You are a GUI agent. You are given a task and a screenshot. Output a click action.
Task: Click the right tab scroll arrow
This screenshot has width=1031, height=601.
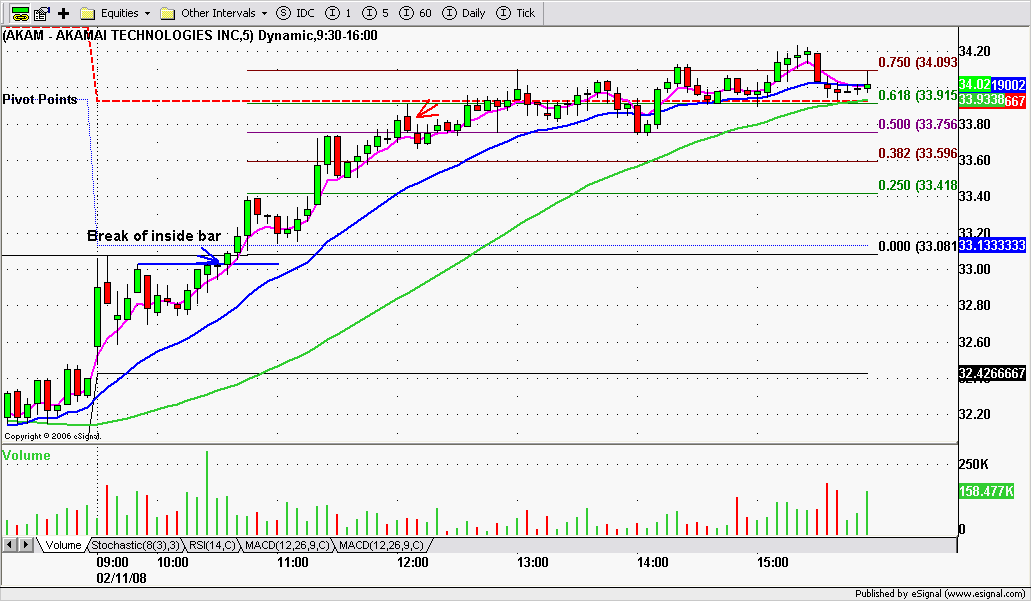click(x=25, y=544)
